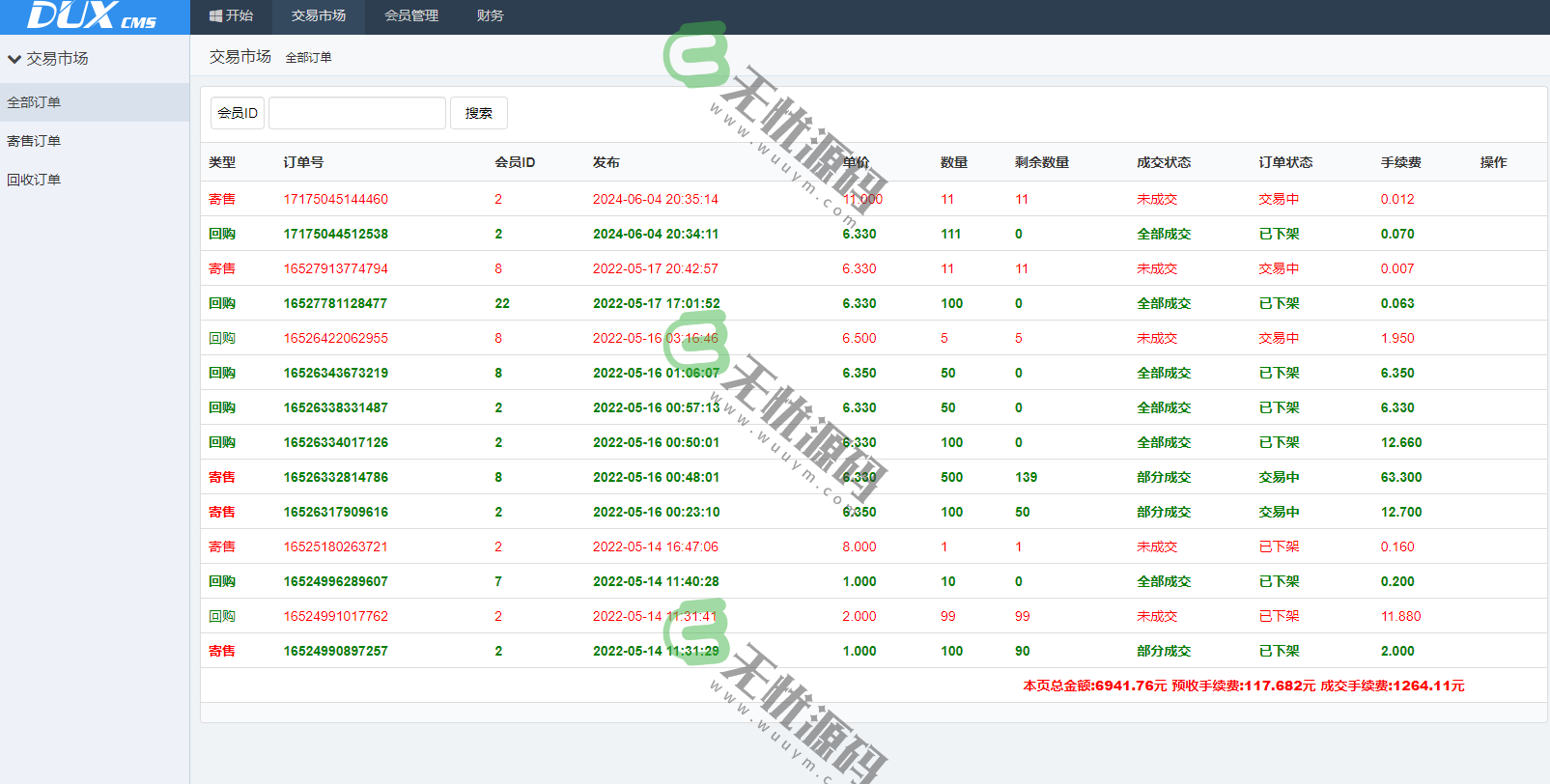Open the 交易市场 top menu
Image resolution: width=1550 pixels, height=784 pixels.
click(x=318, y=16)
